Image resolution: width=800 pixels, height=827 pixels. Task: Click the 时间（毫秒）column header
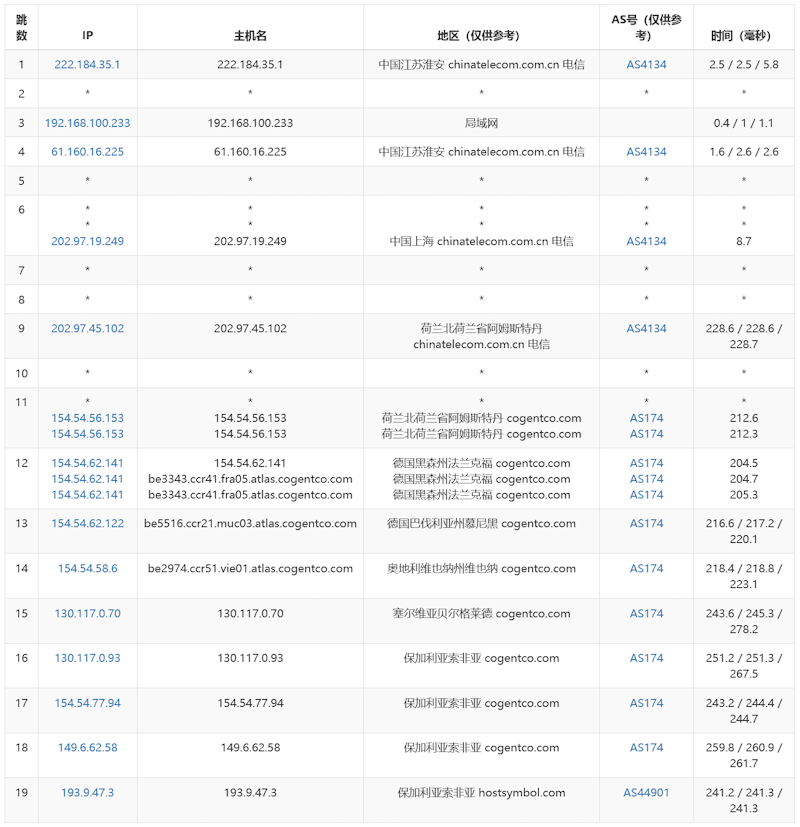[744, 35]
